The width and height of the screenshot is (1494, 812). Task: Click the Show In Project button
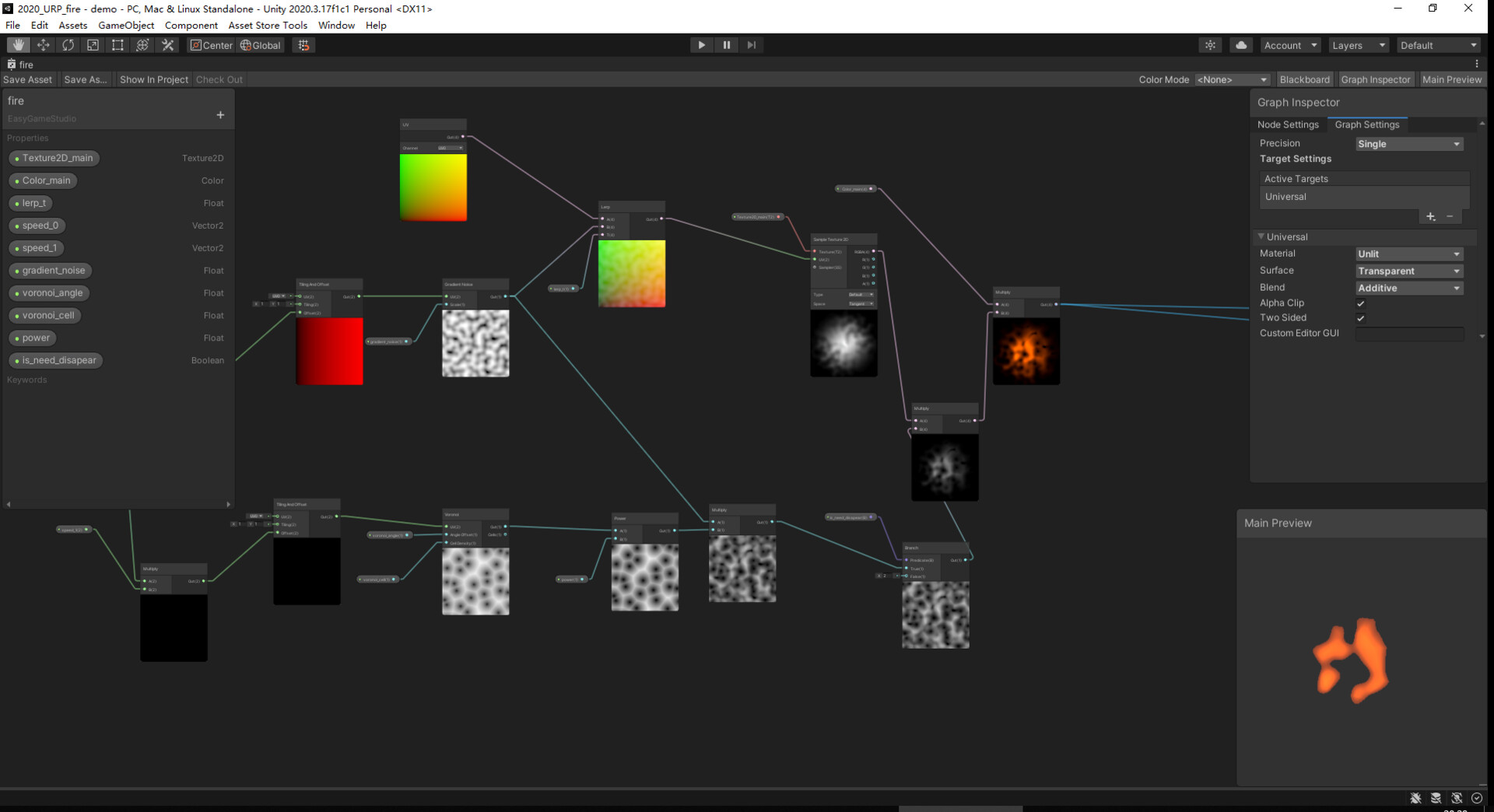point(153,79)
